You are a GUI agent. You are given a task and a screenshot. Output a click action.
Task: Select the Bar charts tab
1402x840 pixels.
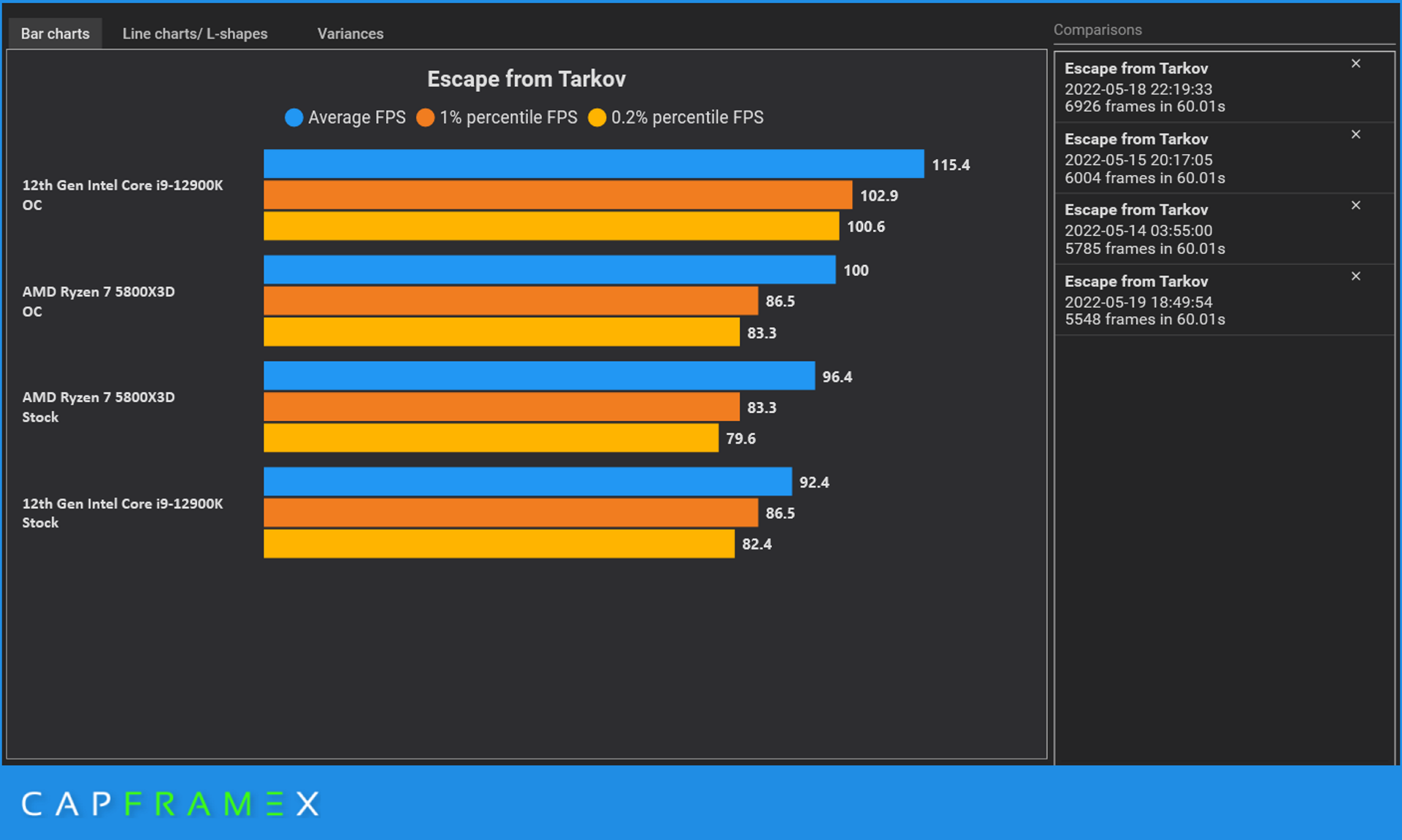pyautogui.click(x=55, y=34)
